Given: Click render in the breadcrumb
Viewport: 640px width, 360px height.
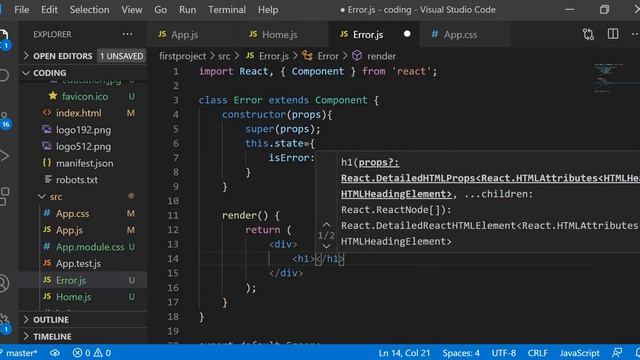Looking at the screenshot, I should pos(374,56).
